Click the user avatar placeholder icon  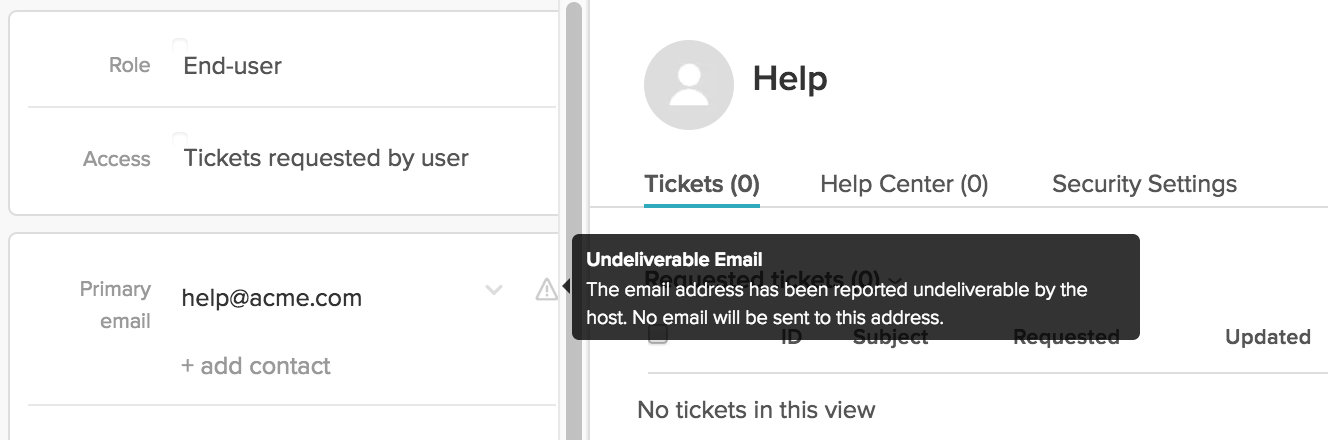tap(688, 84)
